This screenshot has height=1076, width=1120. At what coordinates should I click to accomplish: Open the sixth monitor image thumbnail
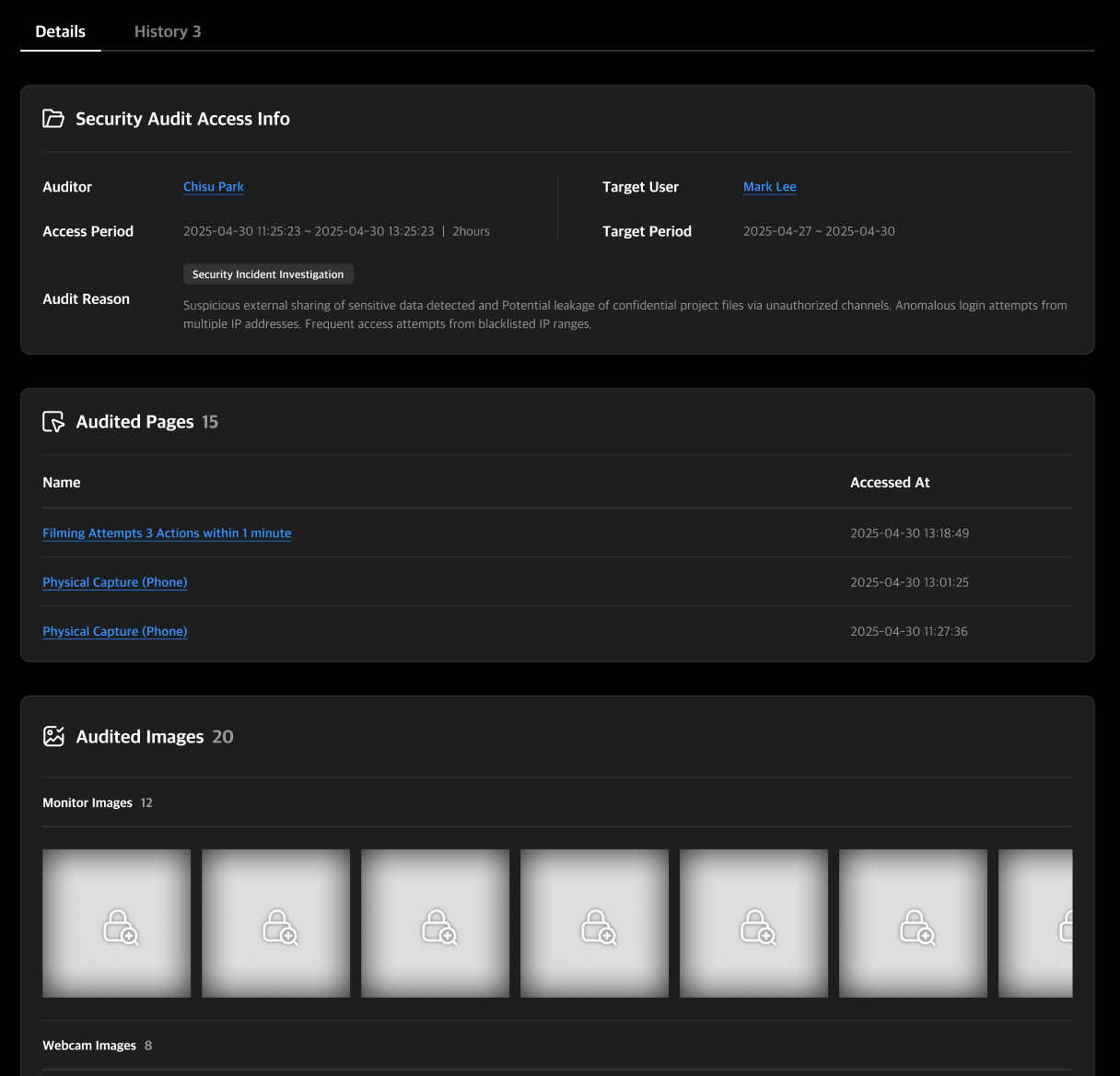913,923
